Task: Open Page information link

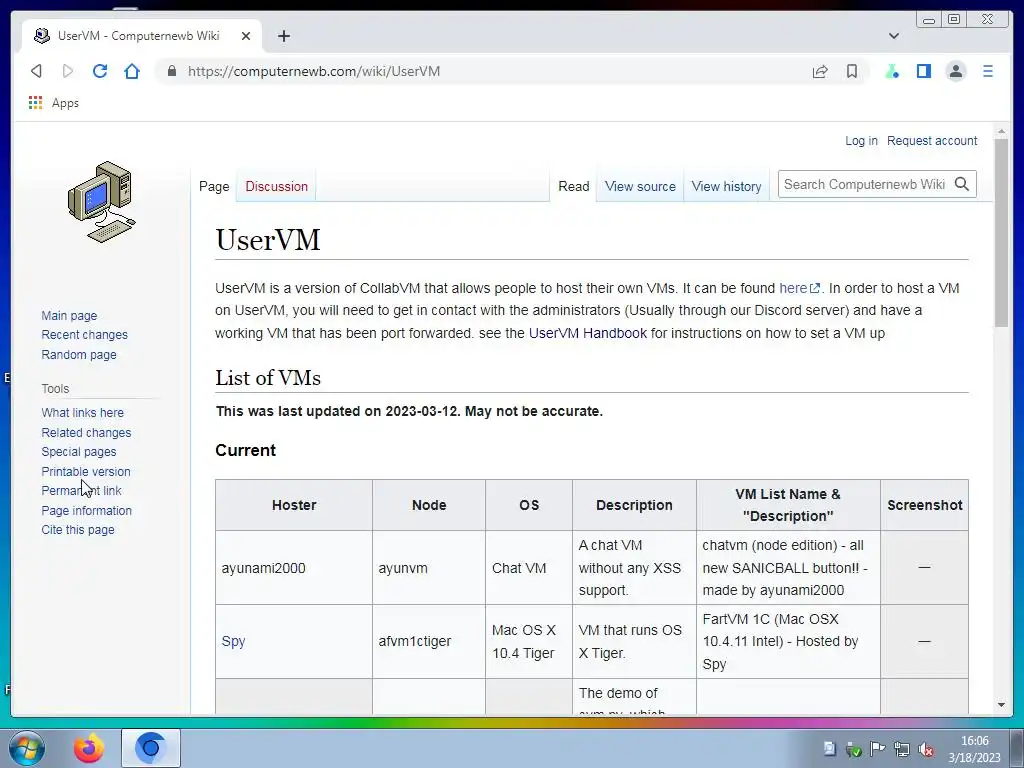Action: pyautogui.click(x=86, y=511)
